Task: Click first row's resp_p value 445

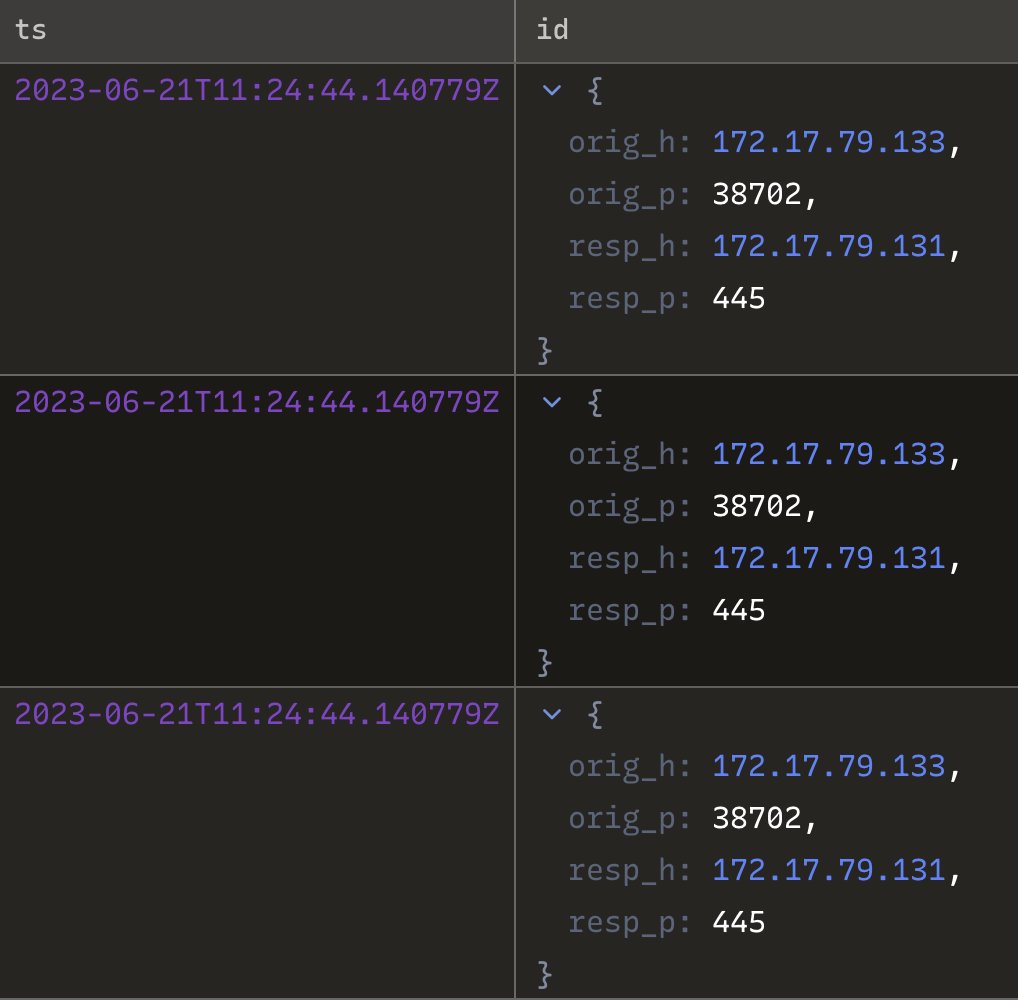Action: [x=738, y=298]
